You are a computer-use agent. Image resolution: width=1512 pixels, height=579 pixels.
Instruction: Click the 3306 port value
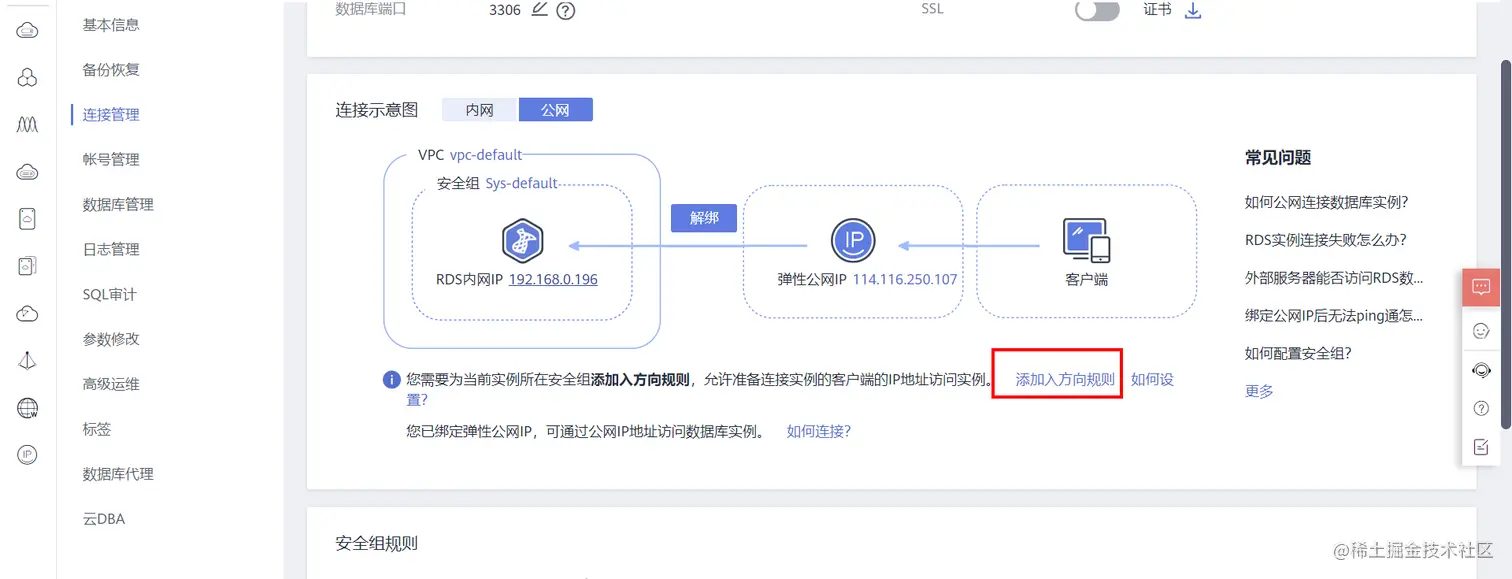click(505, 10)
